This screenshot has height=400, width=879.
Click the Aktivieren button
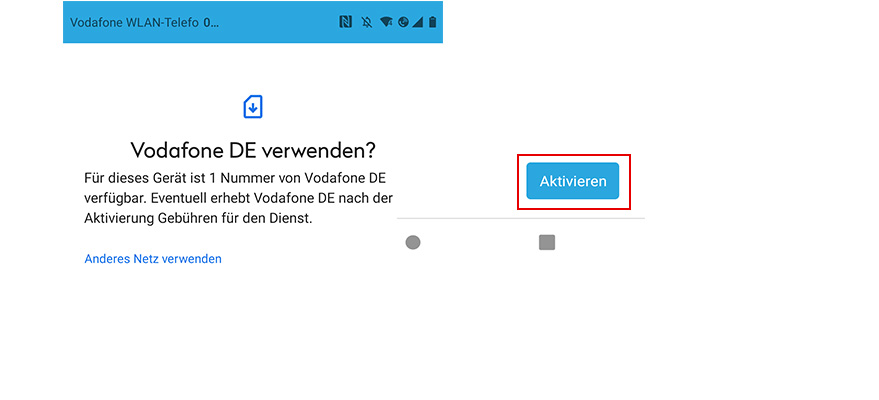pyautogui.click(x=572, y=181)
